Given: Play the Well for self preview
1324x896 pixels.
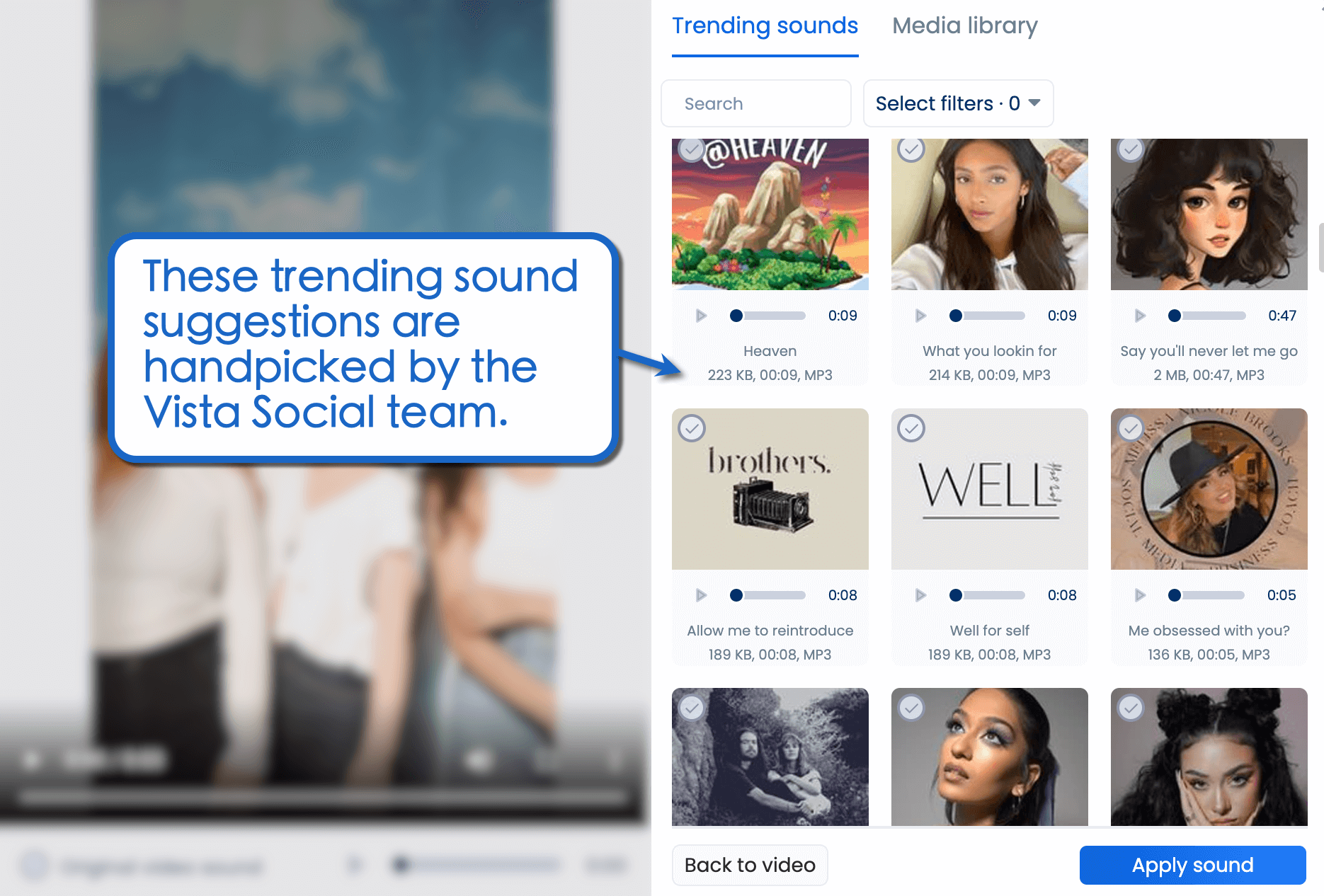Looking at the screenshot, I should tap(920, 595).
